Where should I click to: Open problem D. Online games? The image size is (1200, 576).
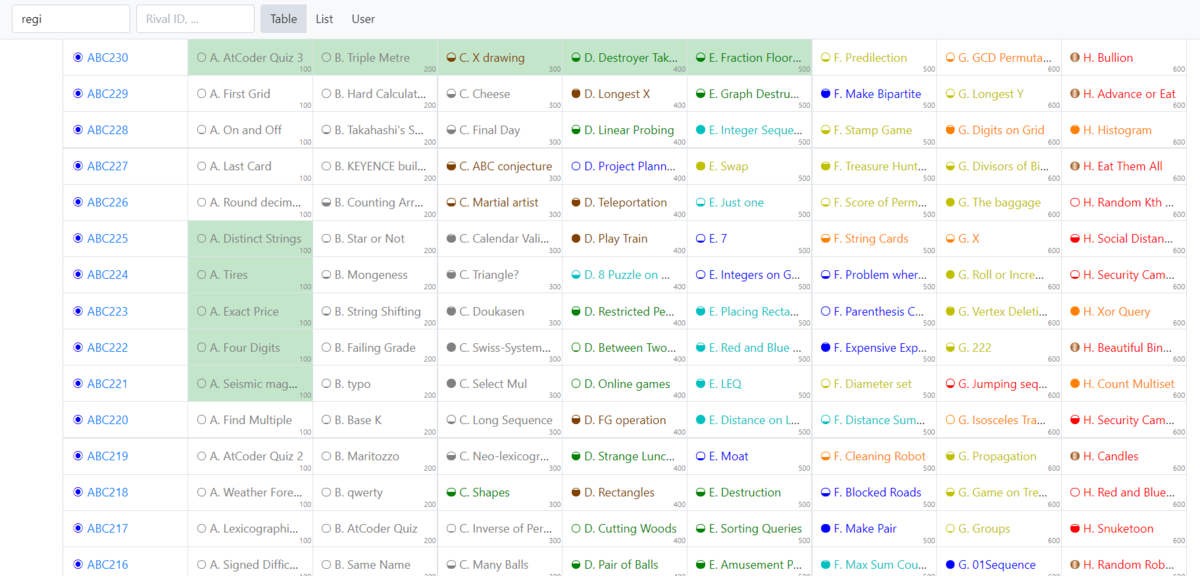[627, 384]
